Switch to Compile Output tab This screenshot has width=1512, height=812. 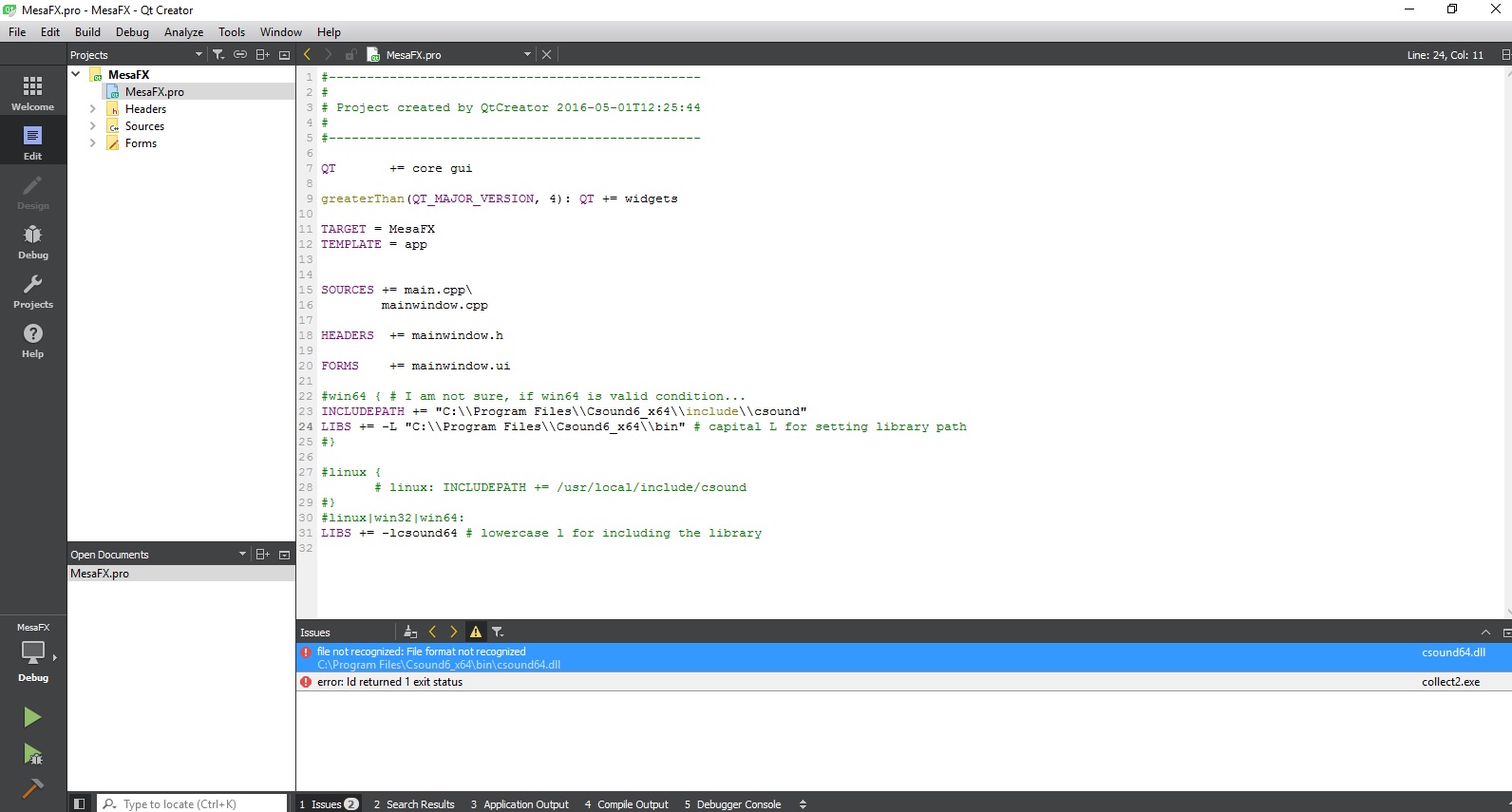click(627, 804)
